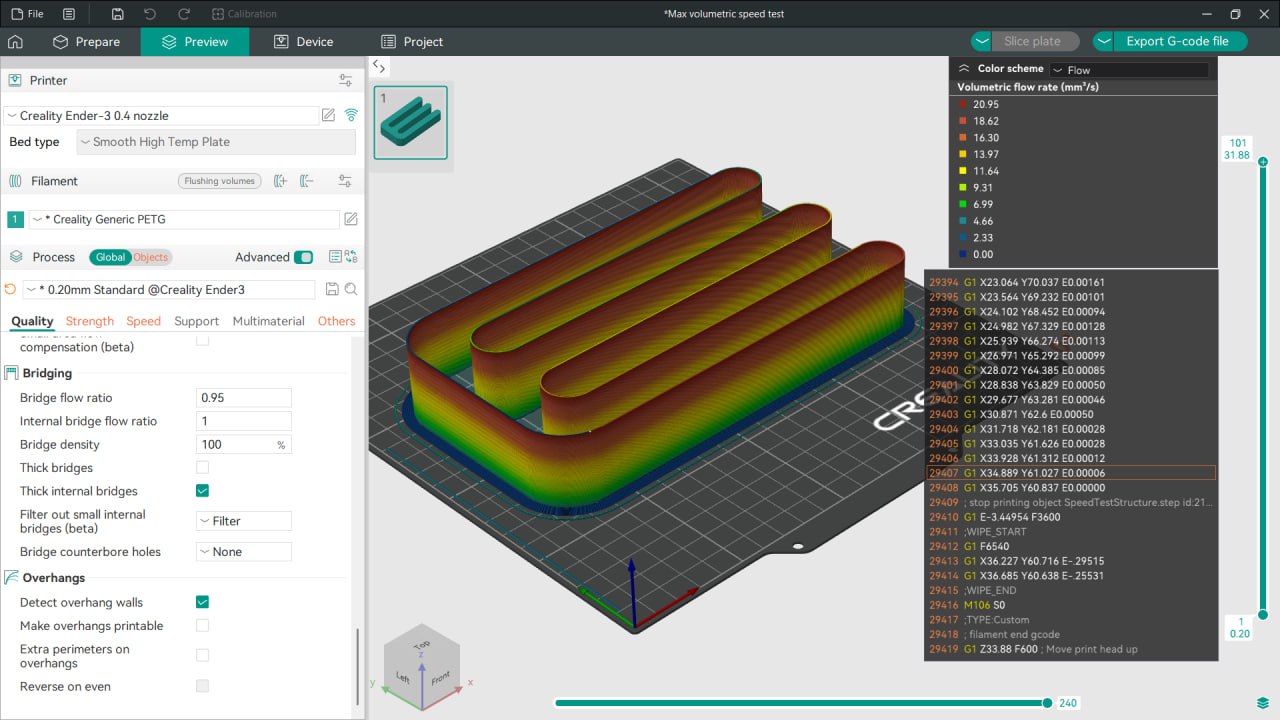Open the Calibration menu
Screen dimensions: 1280x720
tap(245, 14)
